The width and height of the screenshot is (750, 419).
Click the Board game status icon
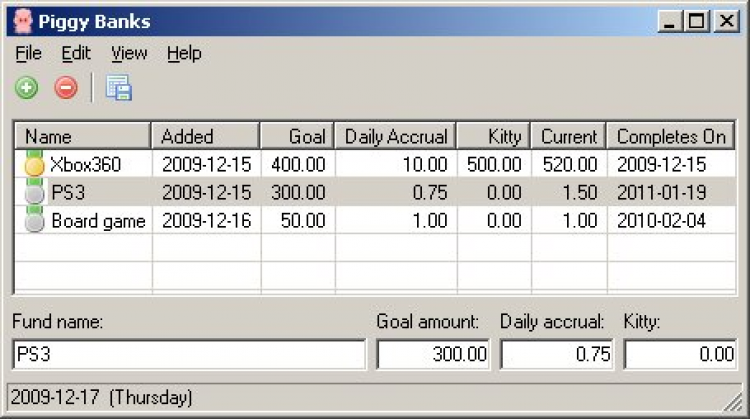[x=35, y=222]
